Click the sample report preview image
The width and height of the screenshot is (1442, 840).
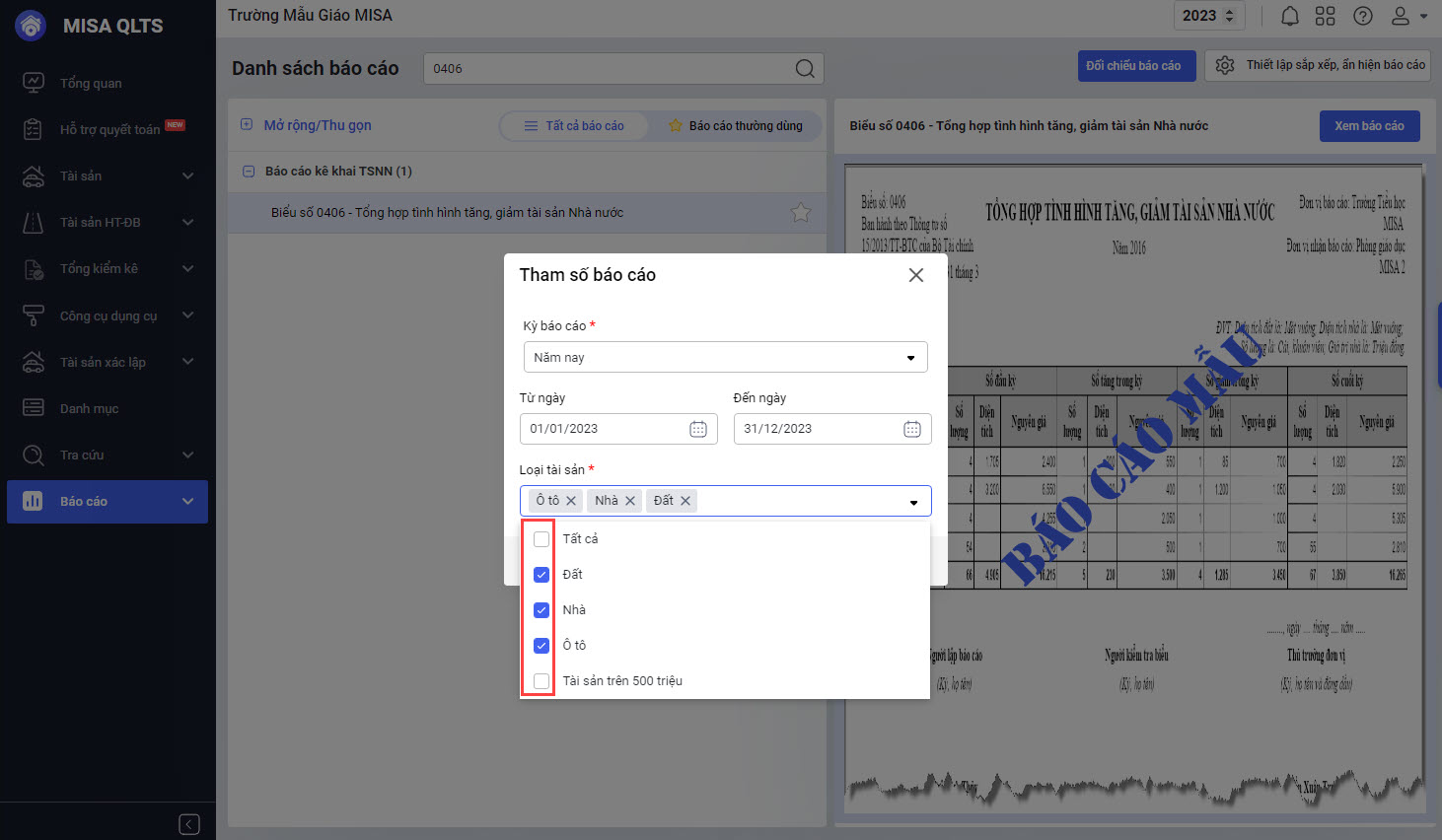click(1134, 488)
